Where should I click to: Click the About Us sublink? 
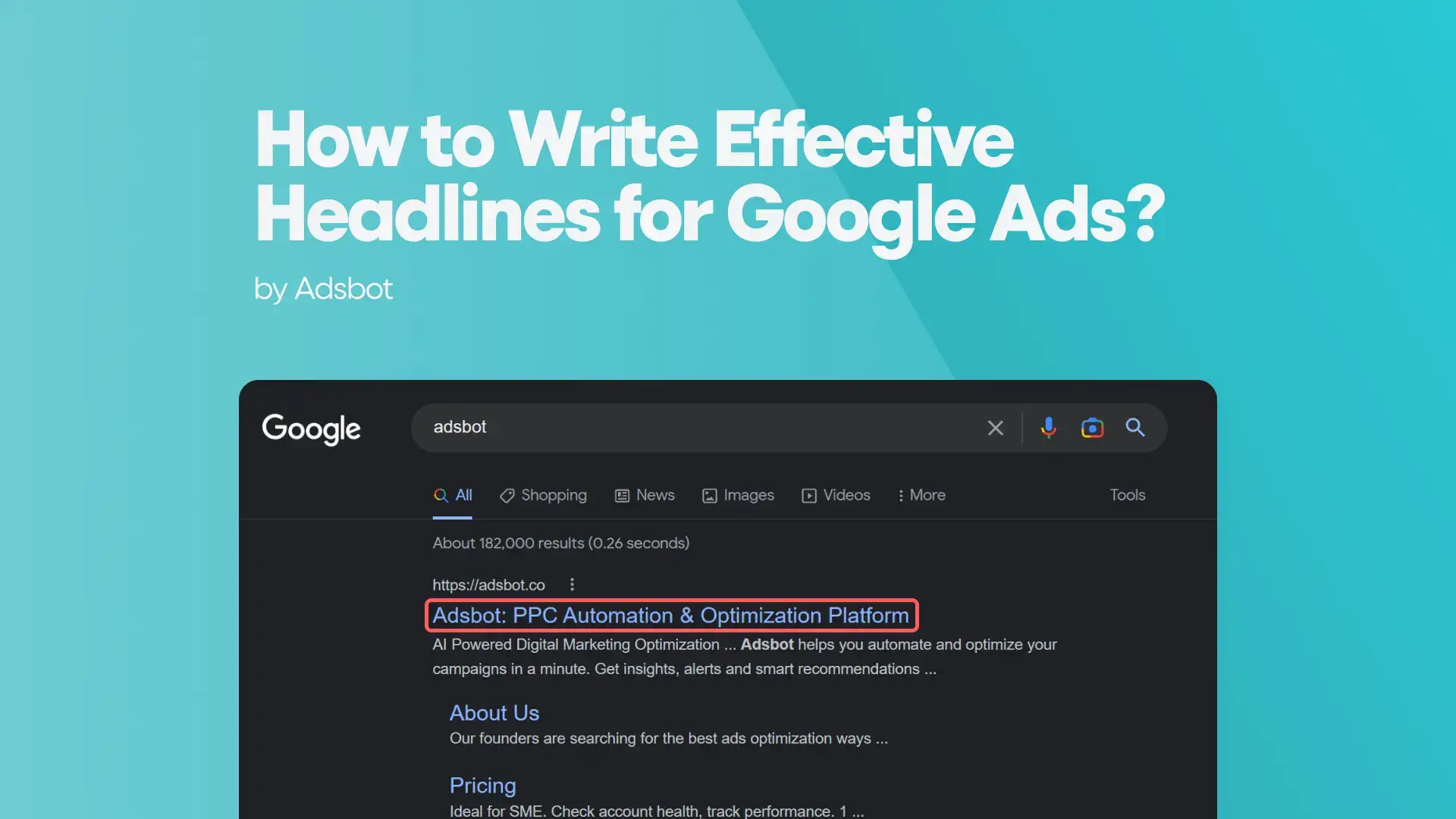point(494,712)
